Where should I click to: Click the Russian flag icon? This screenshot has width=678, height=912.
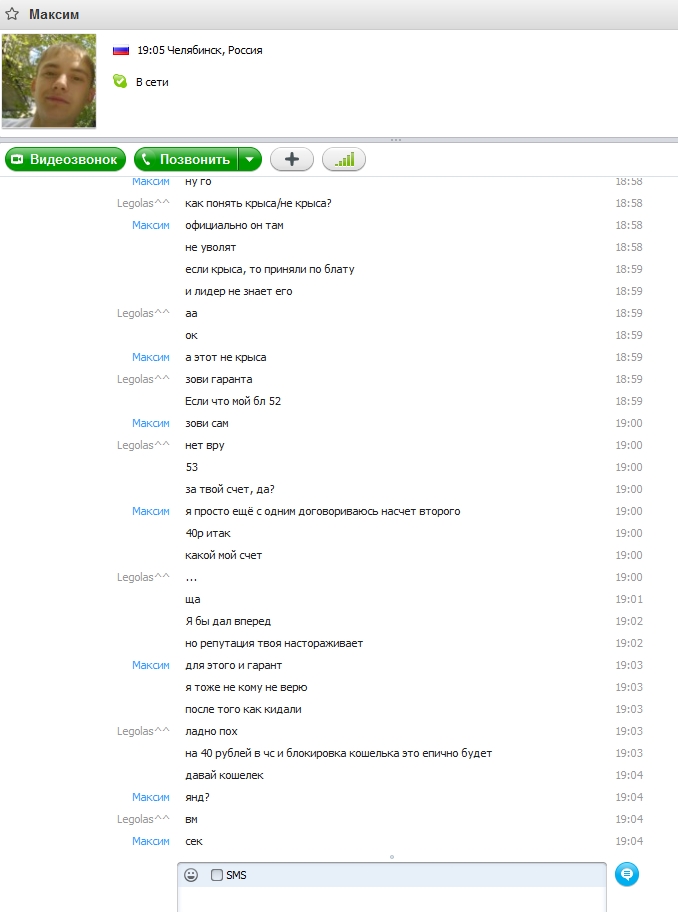click(x=121, y=51)
